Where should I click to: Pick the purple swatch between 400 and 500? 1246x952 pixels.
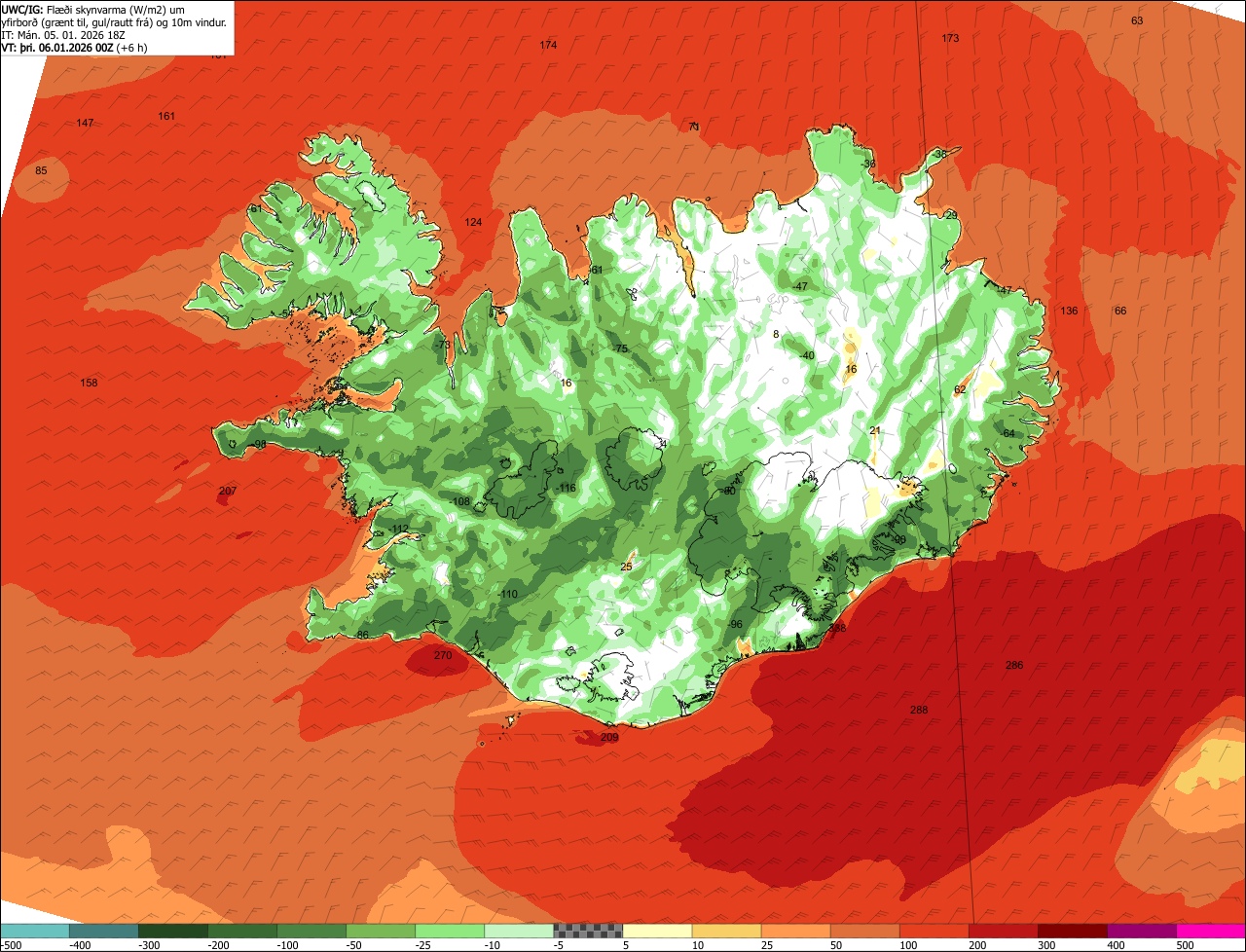[1141, 931]
